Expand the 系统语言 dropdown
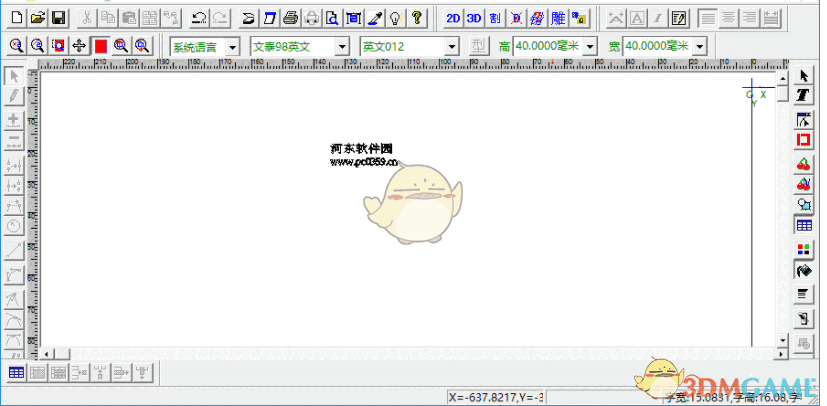The image size is (827, 406). [x=232, y=46]
